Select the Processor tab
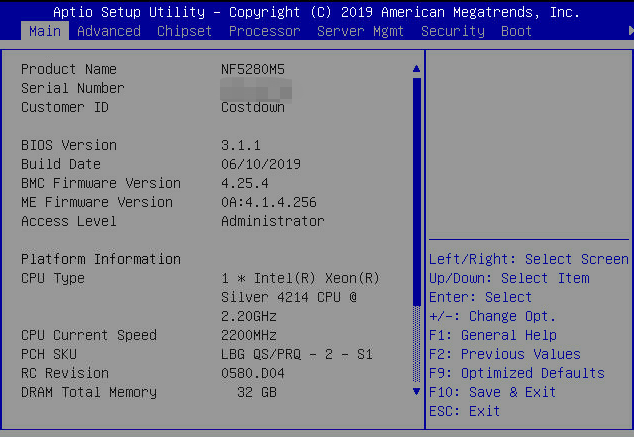The height and width of the screenshot is (437, 634). pos(264,31)
